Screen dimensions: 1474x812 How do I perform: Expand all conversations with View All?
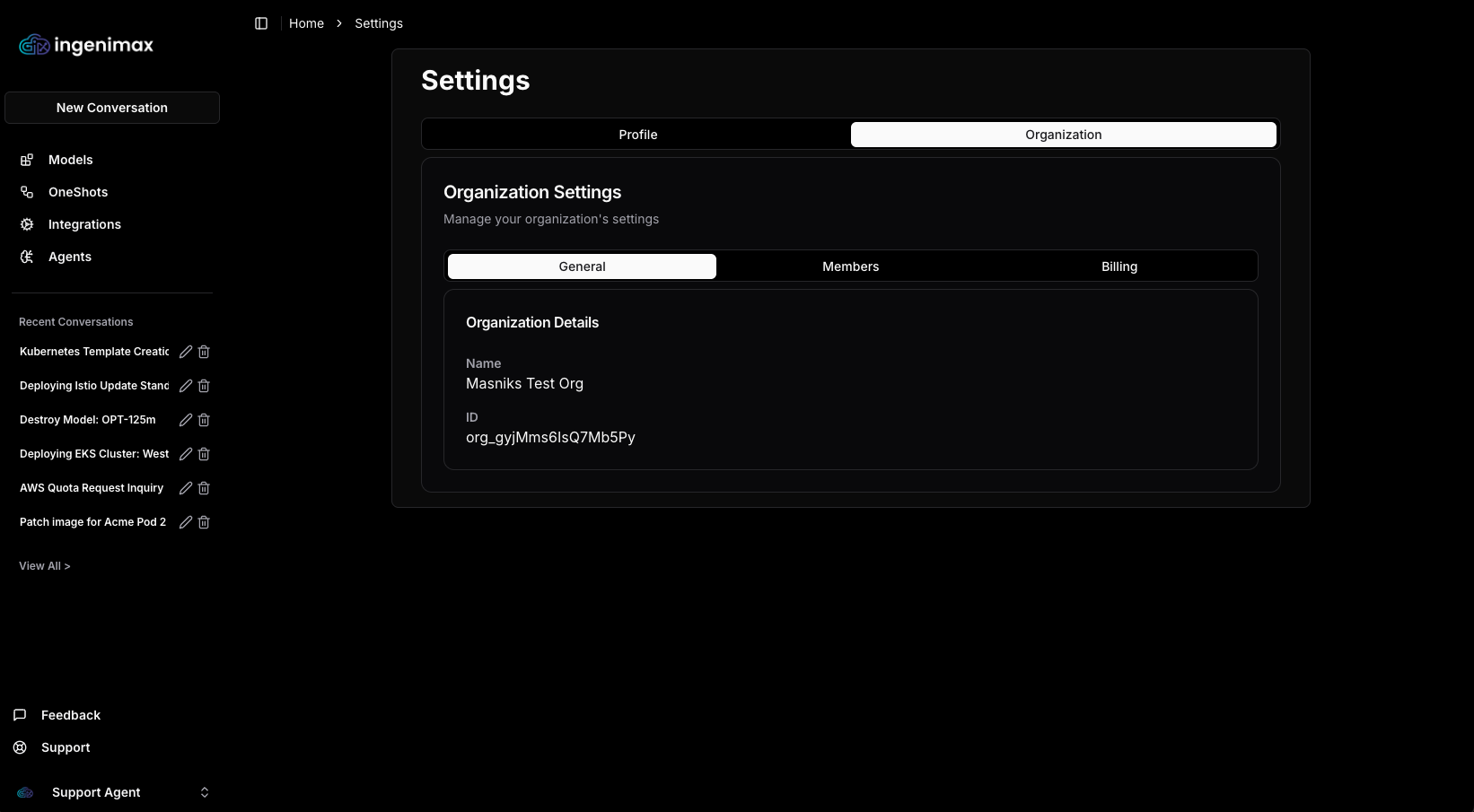click(45, 566)
